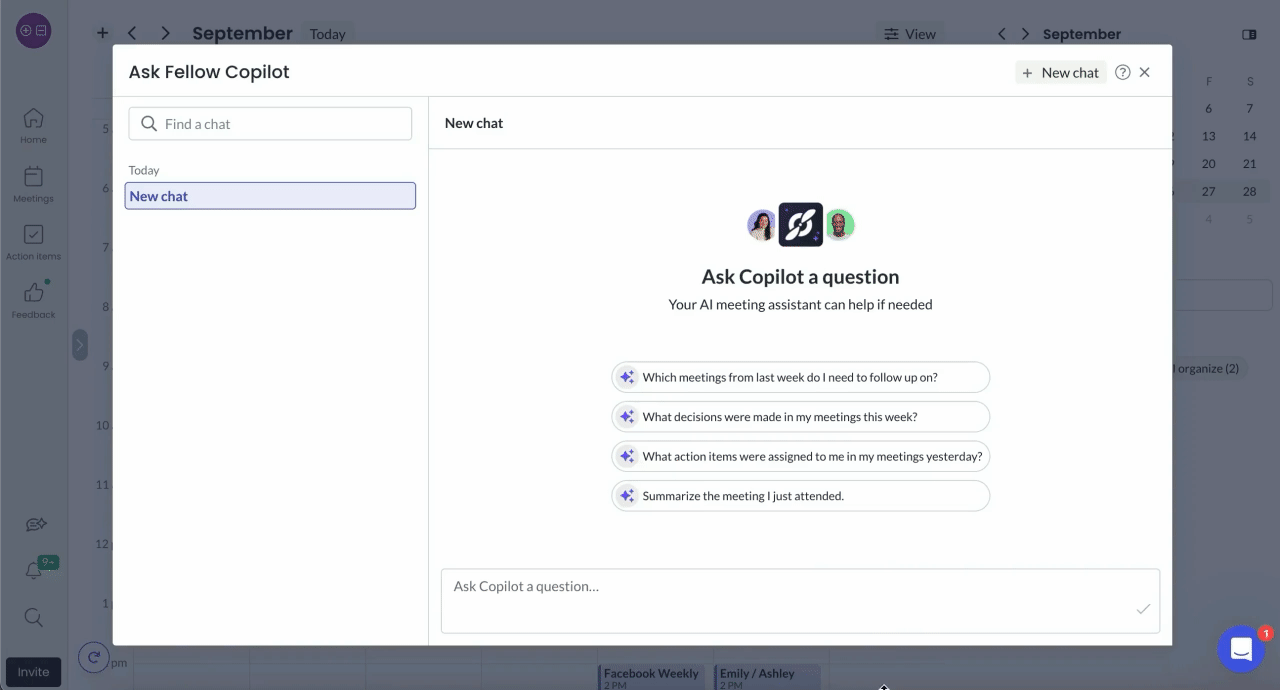Image resolution: width=1280 pixels, height=690 pixels.
Task: Open the search magnifier in the sidebar
Action: [33, 618]
